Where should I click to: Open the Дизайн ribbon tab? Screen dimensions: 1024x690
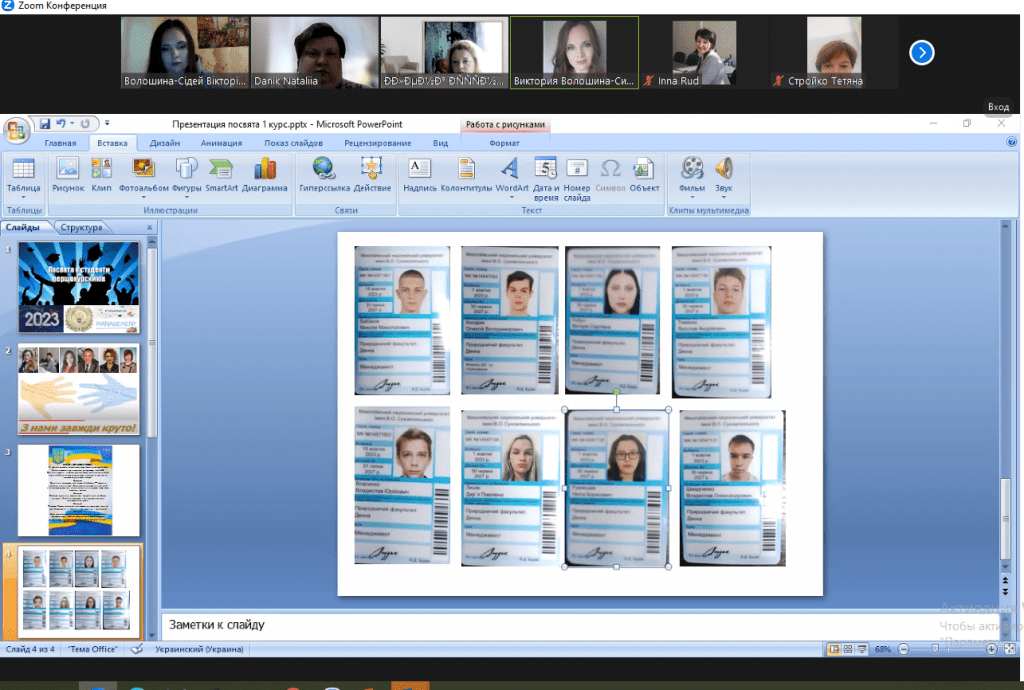(x=165, y=143)
